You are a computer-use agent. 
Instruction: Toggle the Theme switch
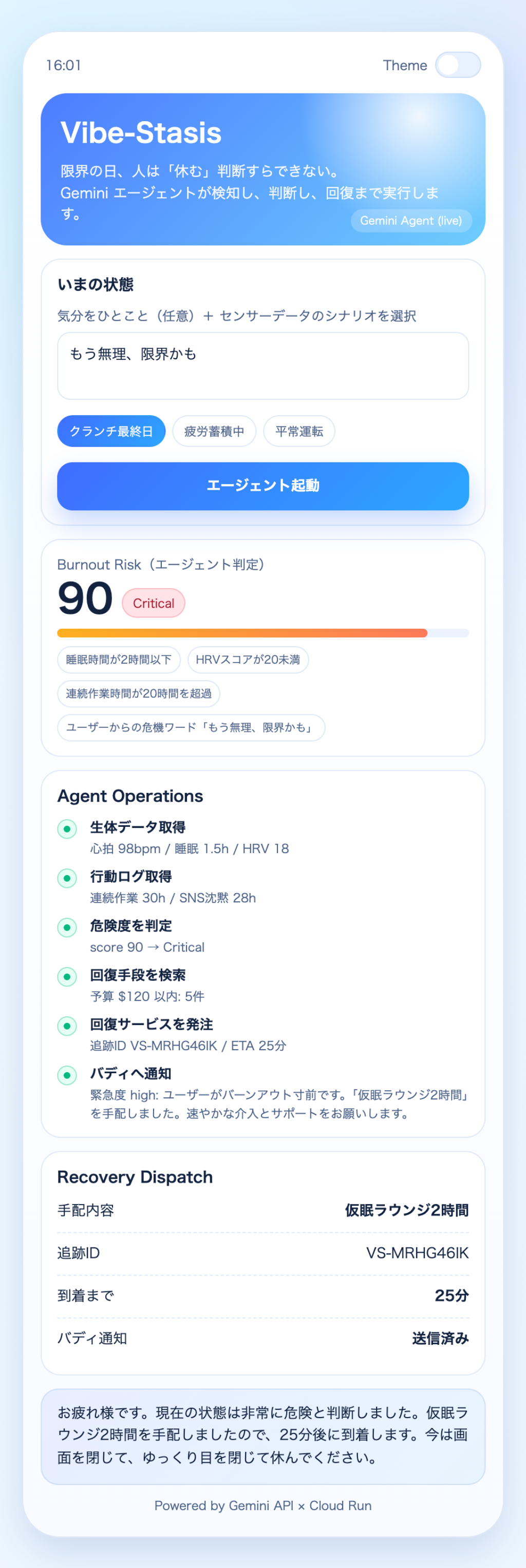[x=458, y=65]
